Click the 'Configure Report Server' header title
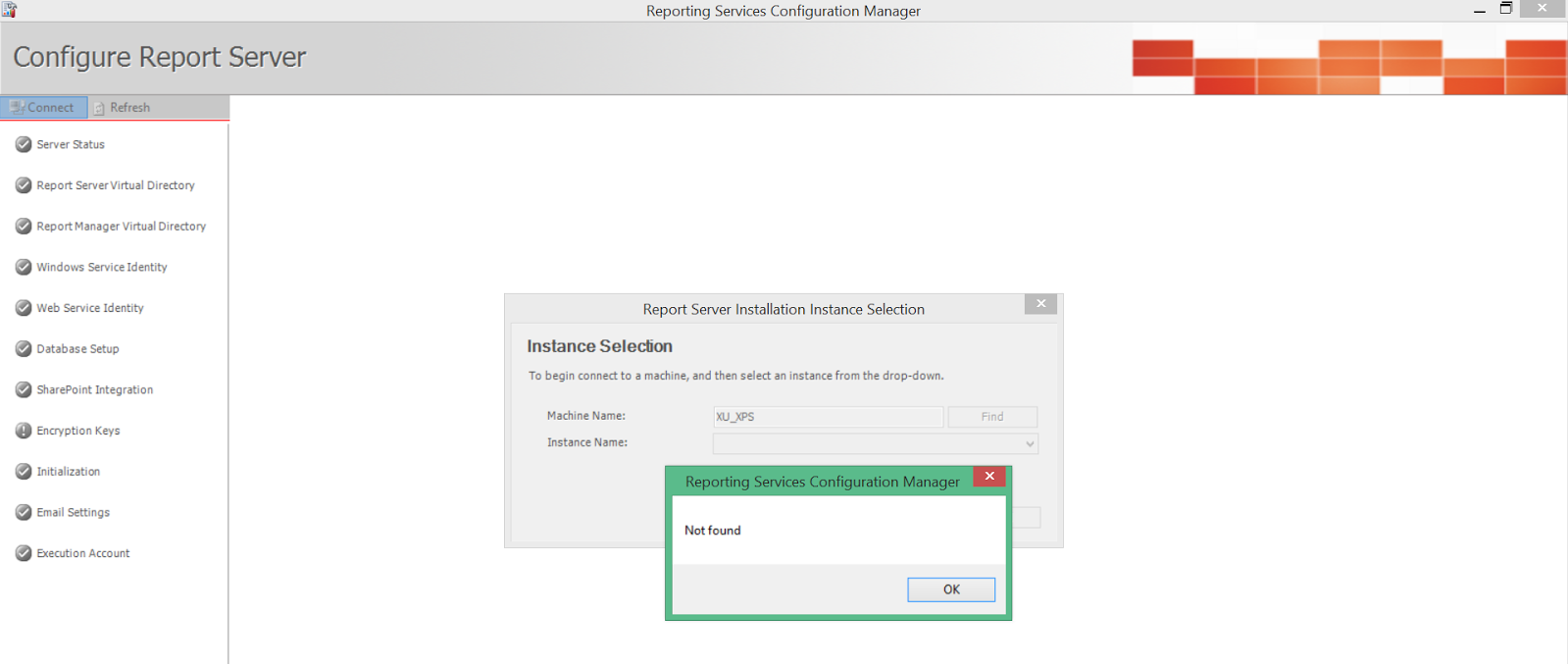The image size is (1568, 664). (160, 57)
